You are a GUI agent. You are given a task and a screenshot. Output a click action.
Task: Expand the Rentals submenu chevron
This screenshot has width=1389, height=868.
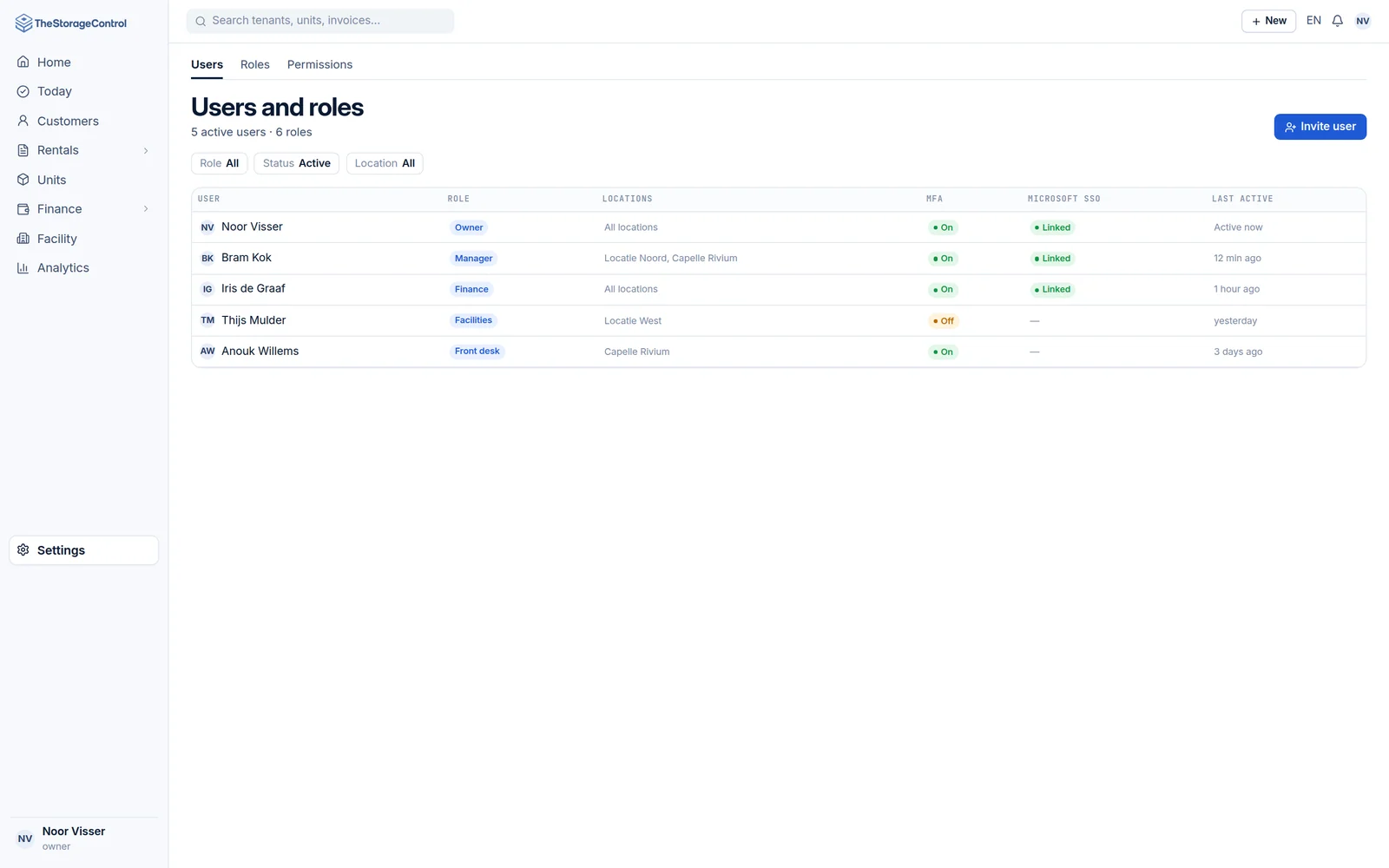[x=146, y=150]
